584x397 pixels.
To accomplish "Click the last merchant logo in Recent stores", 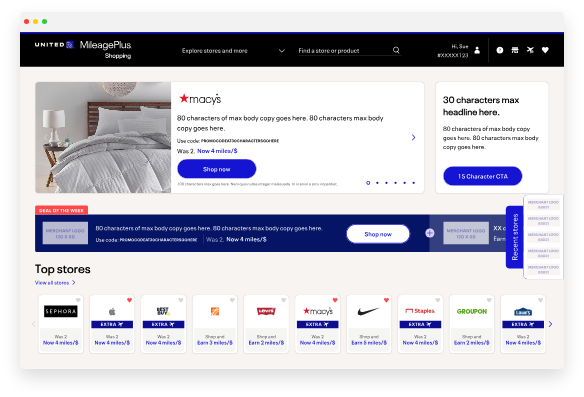I will point(543,269).
